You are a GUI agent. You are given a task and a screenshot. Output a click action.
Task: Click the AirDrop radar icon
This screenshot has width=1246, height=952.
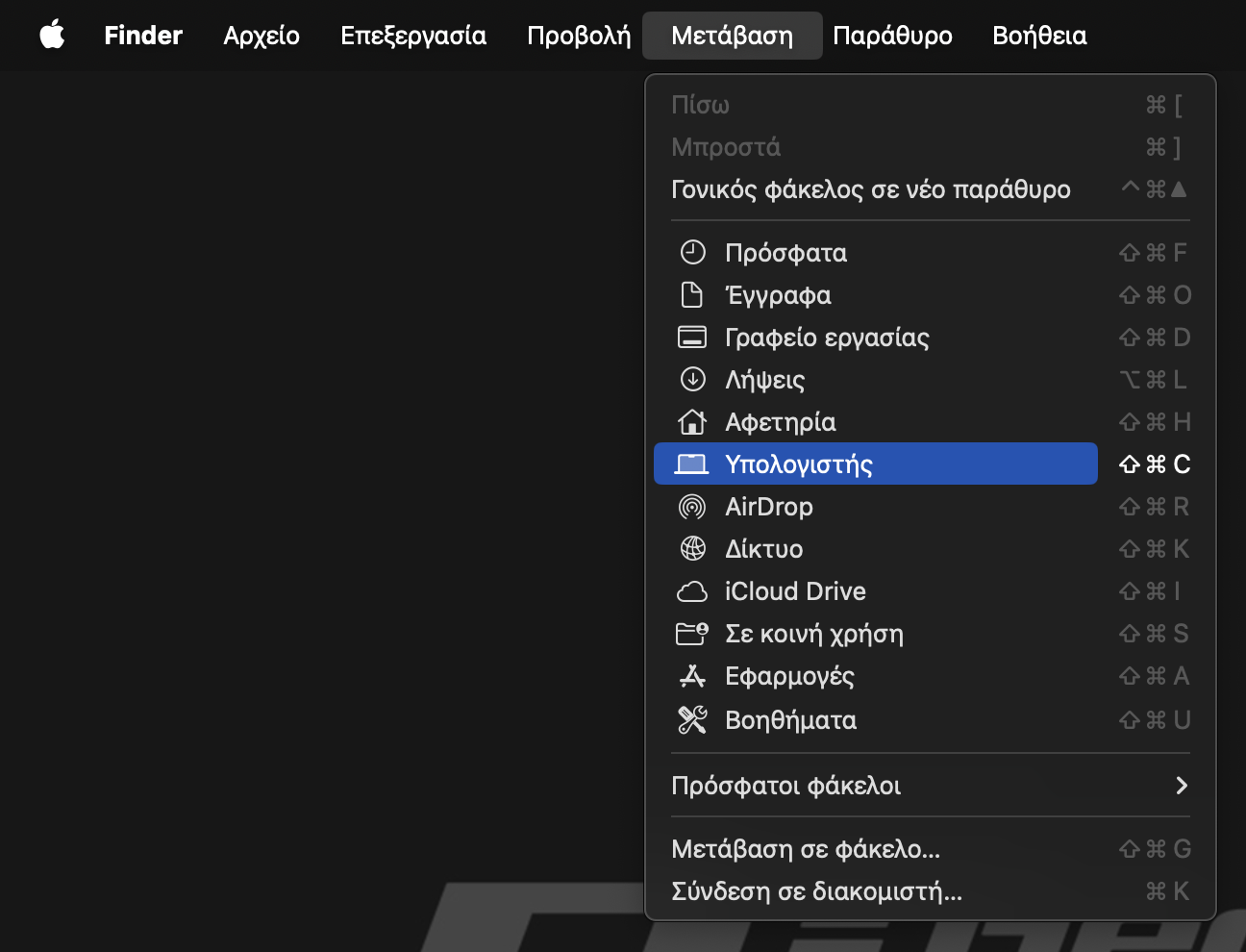(x=692, y=507)
